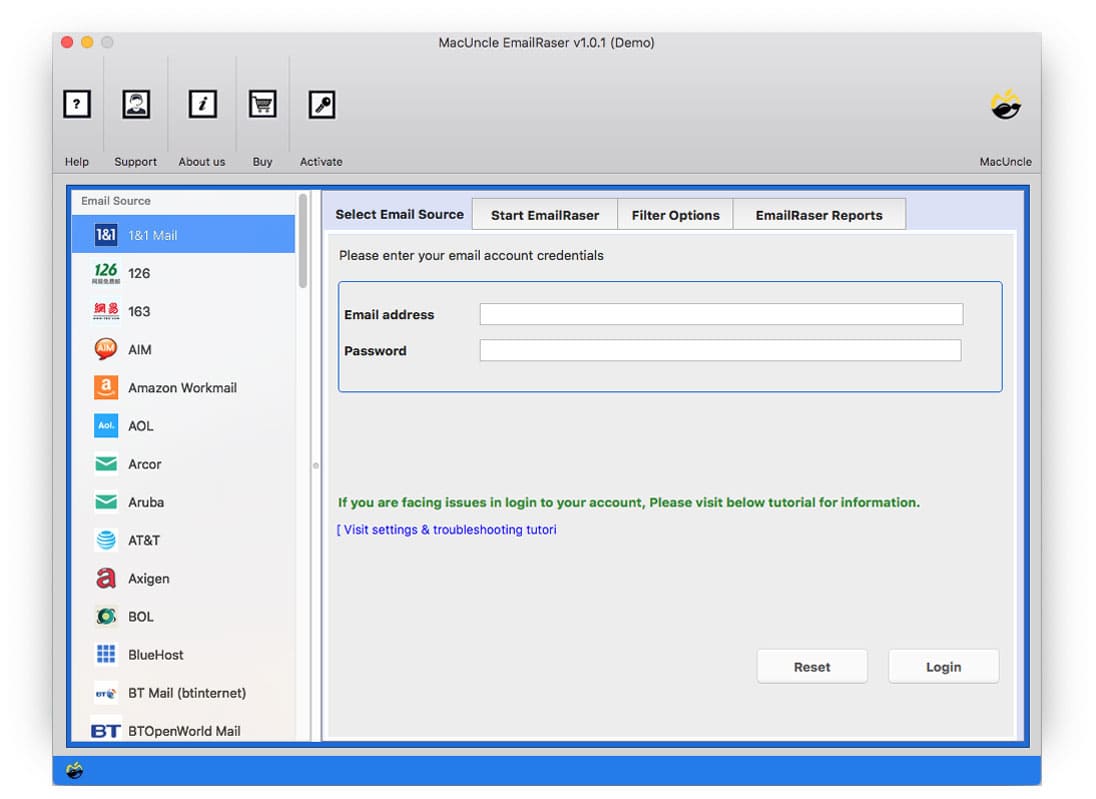Screen dimensions: 1096x799
Task: Select the BlueHost email provider
Action: [106, 654]
